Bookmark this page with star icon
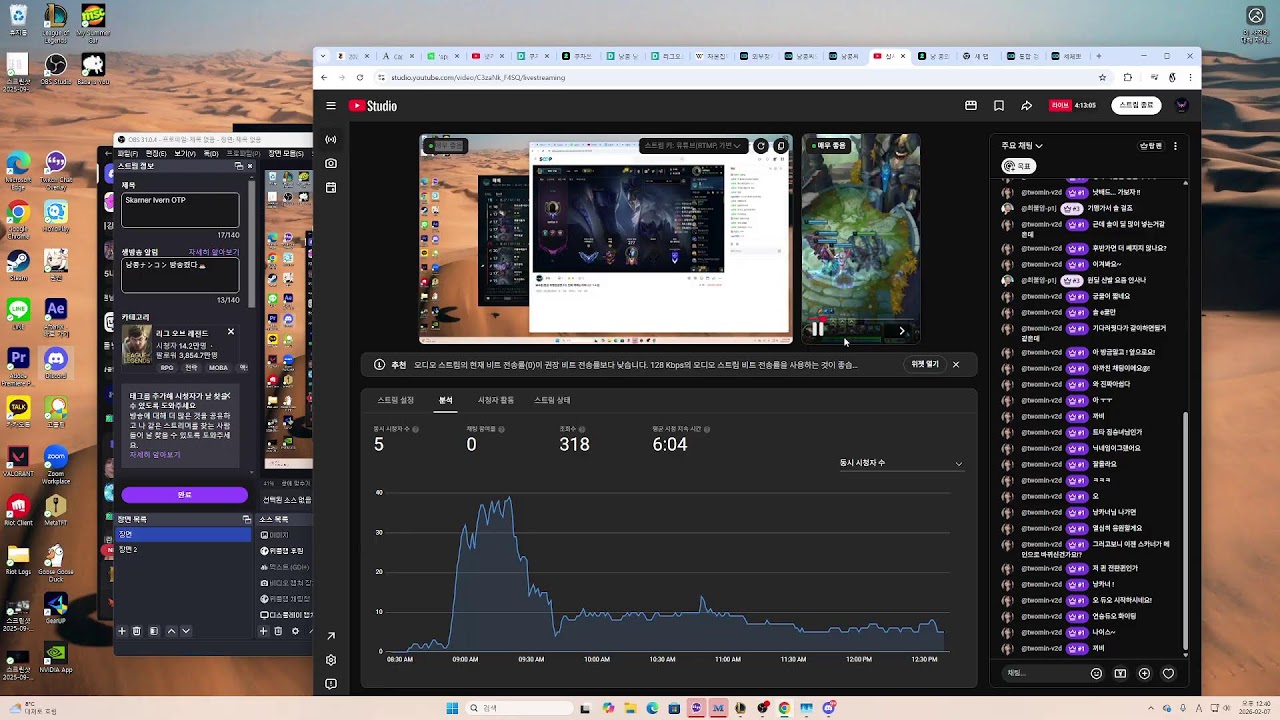Viewport: 1280px width, 720px height. pos(1102,77)
